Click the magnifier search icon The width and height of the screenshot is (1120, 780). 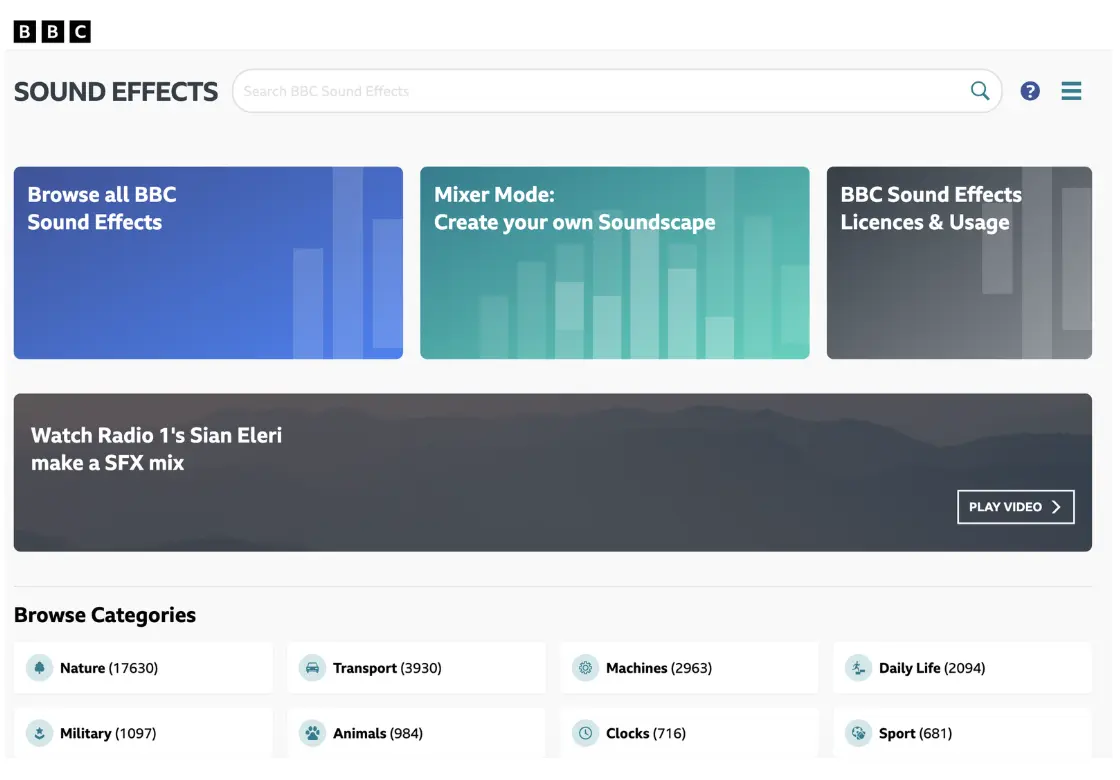pos(980,91)
